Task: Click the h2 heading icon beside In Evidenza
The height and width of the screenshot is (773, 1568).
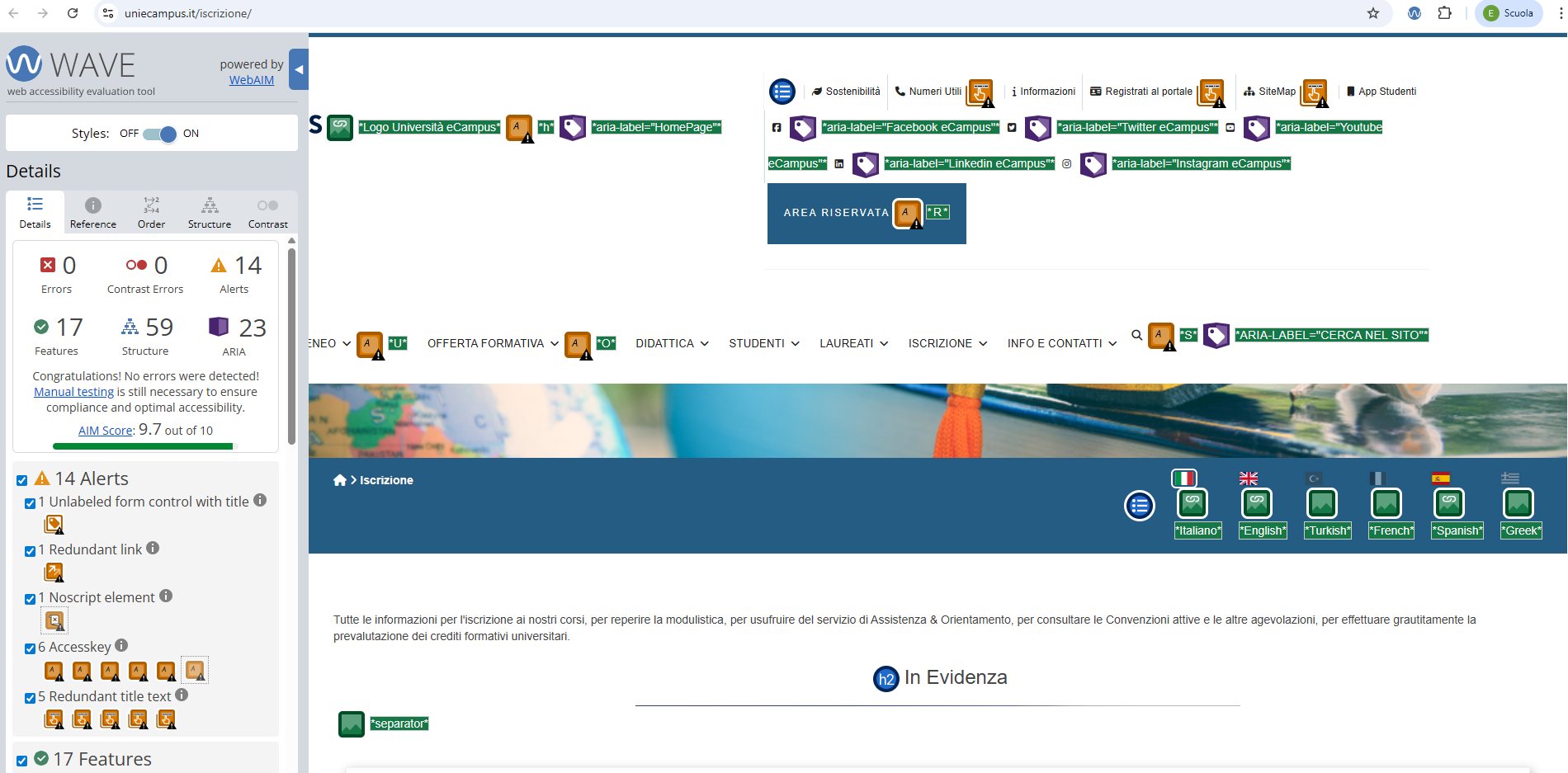Action: tap(886, 679)
